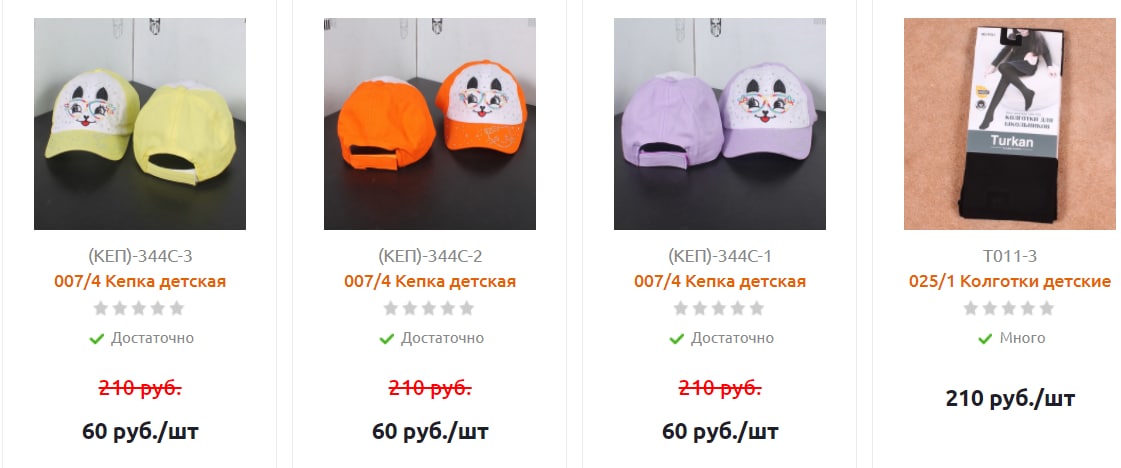Give T011-3 tights two stars
This screenshot has width=1121, height=468.
[x=990, y=309]
